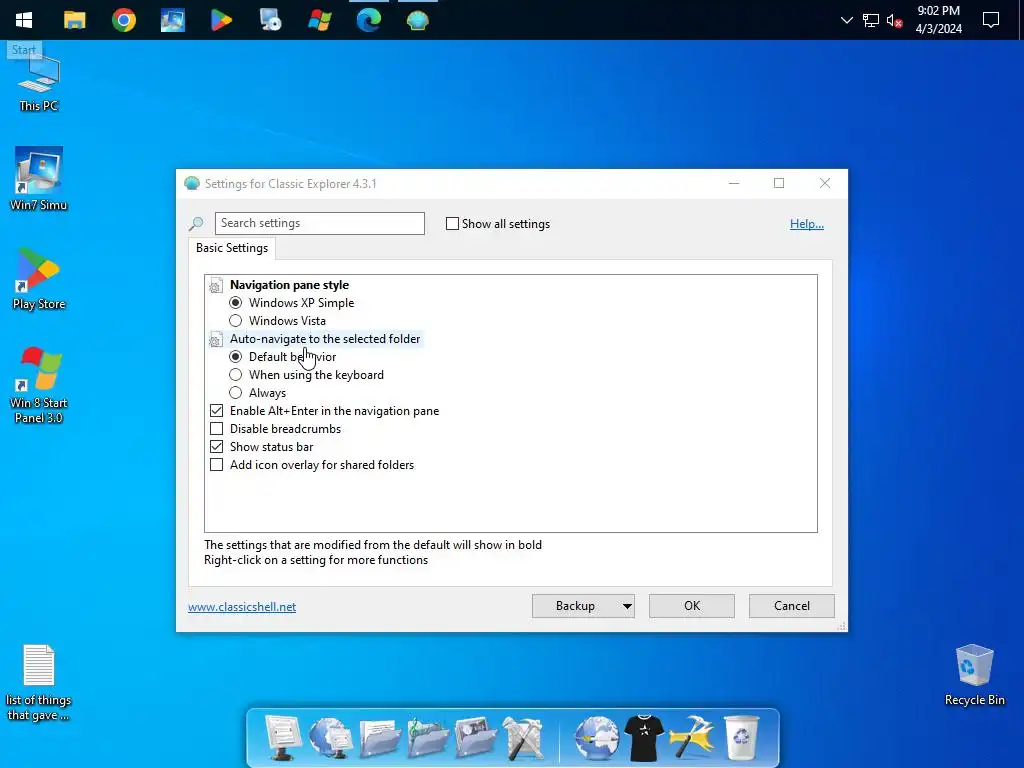
Task: Open the pictures folder dock icon
Action: pyautogui.click(x=475, y=738)
